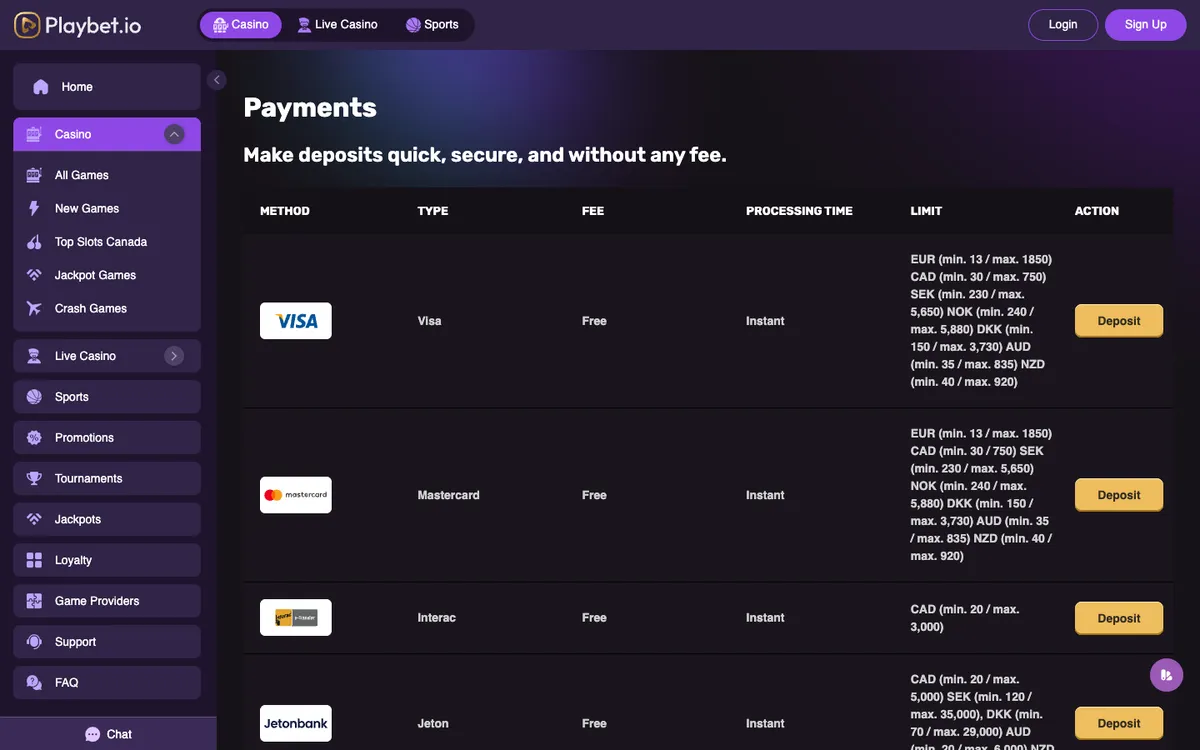This screenshot has width=1200, height=750.
Task: Switch to the Live Casino tab
Action: click(x=337, y=25)
